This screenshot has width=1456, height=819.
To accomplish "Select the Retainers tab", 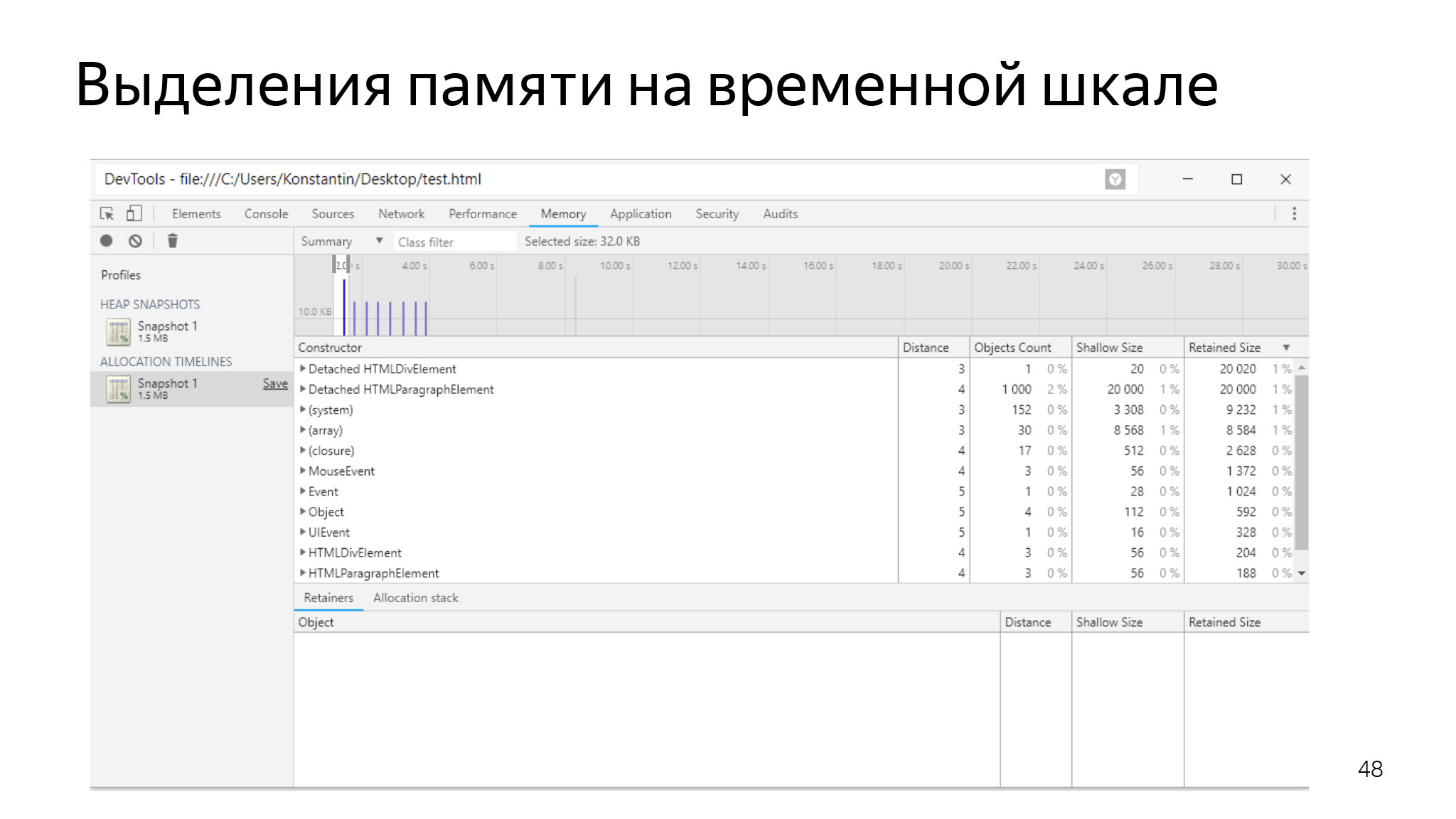I will tap(327, 598).
